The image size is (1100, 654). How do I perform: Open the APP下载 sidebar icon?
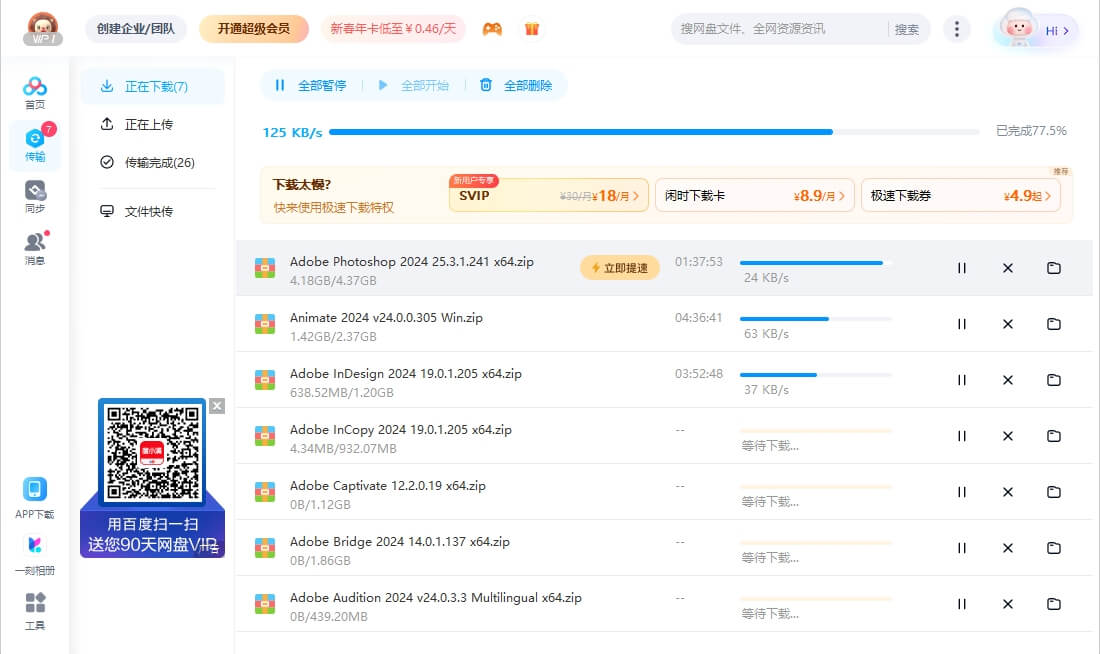[34, 498]
